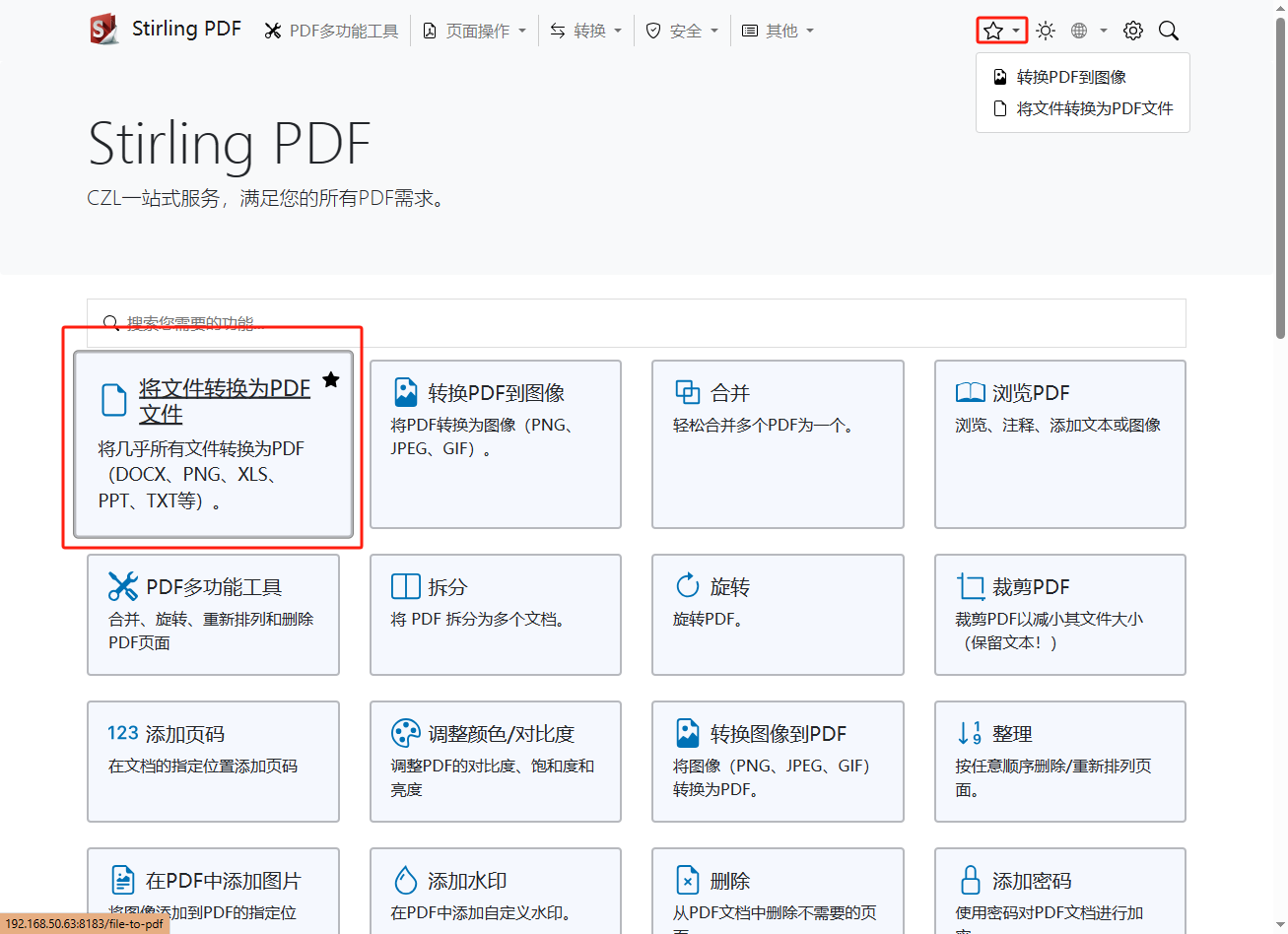Open the language globe dropdown
Screen dimensions: 1288x934
coord(1089,31)
